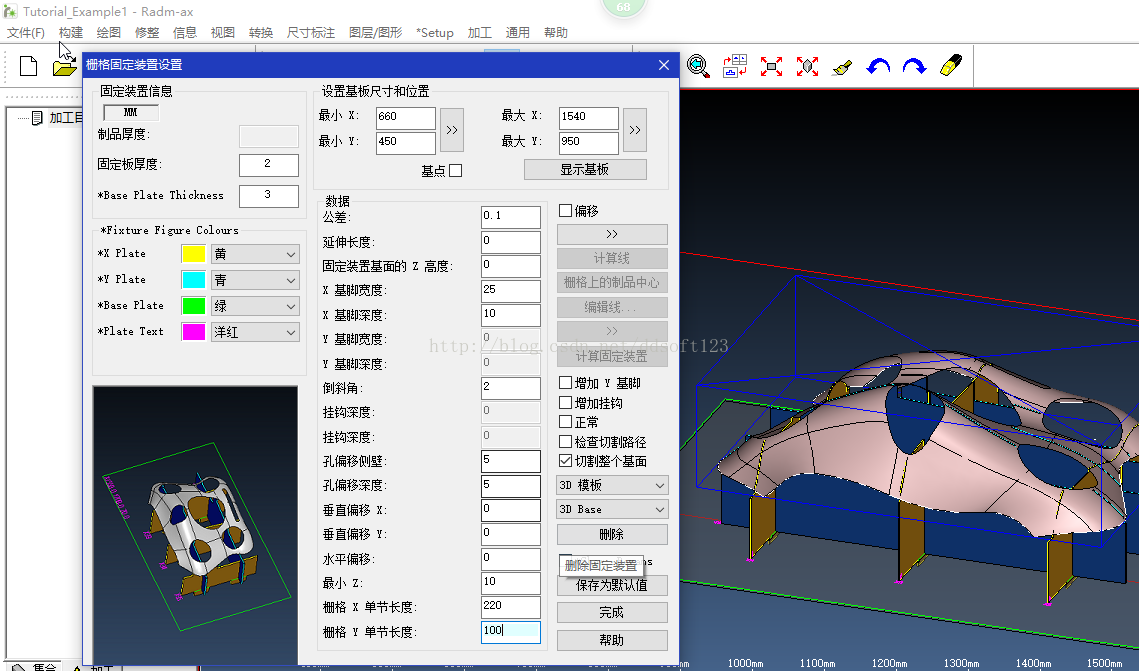The height and width of the screenshot is (671, 1139).
Task: Toggle the 正常 checkbox
Action: [565, 422]
